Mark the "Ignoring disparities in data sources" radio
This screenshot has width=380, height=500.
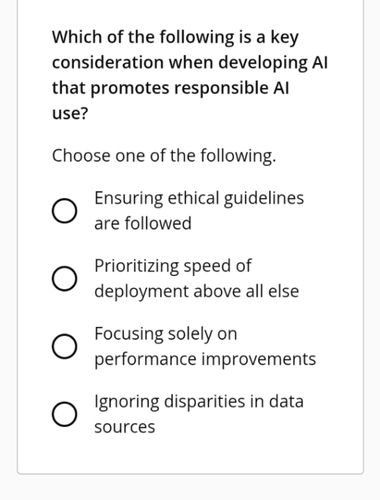coord(65,414)
